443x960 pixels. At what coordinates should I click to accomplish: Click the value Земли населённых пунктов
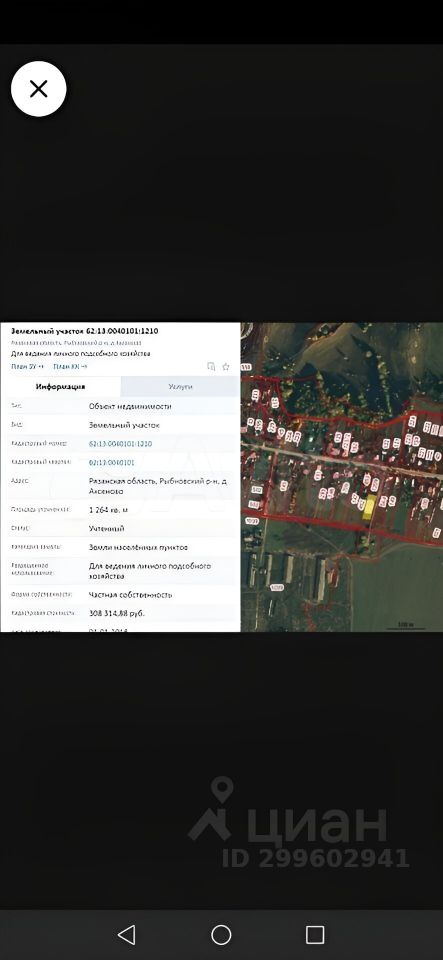click(x=138, y=547)
